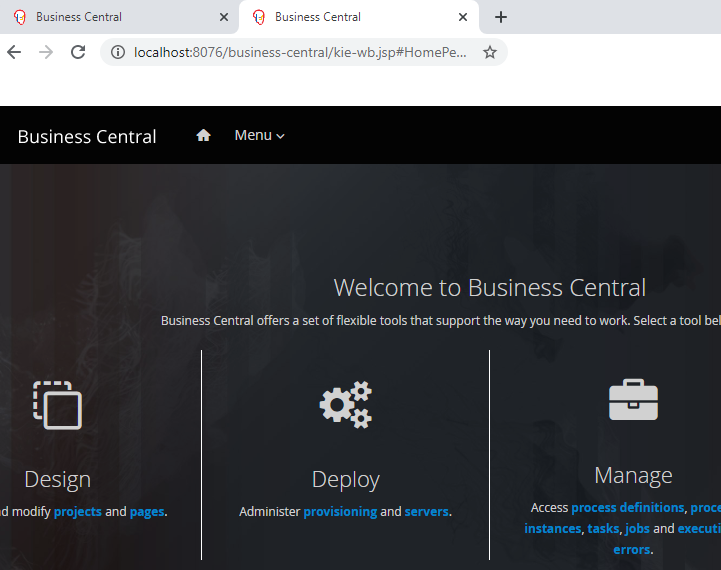The width and height of the screenshot is (721, 570).
Task: Open the Manage heading
Action: [x=633, y=475]
